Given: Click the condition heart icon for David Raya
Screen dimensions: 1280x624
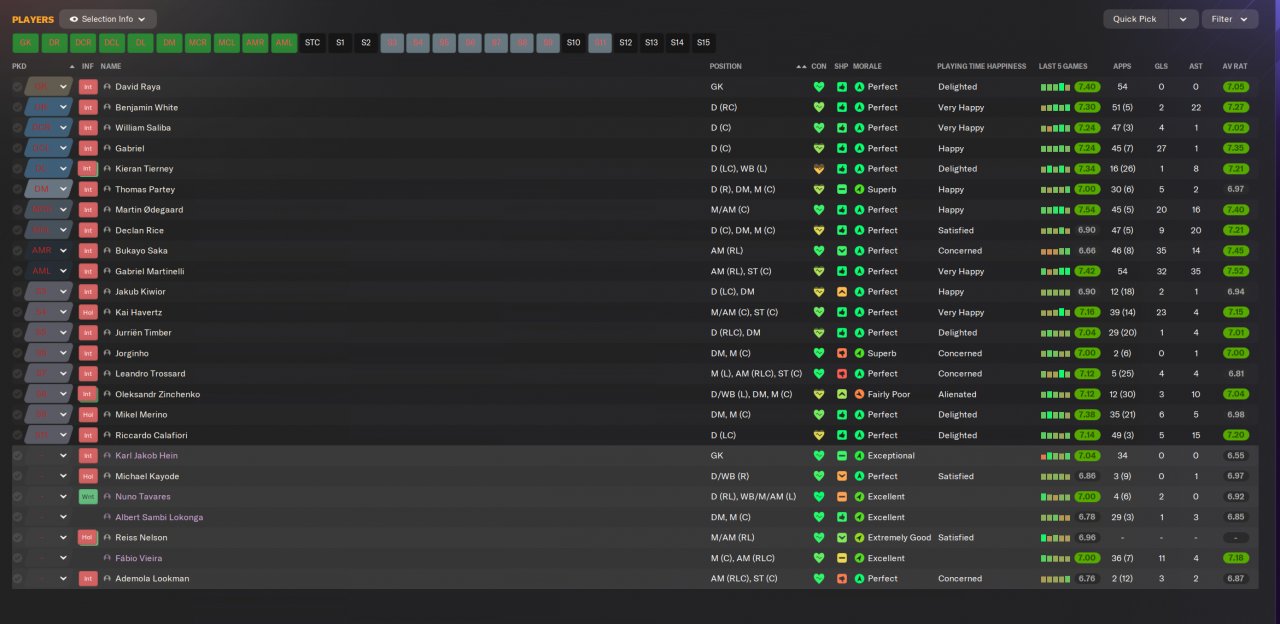Looking at the screenshot, I should (819, 87).
